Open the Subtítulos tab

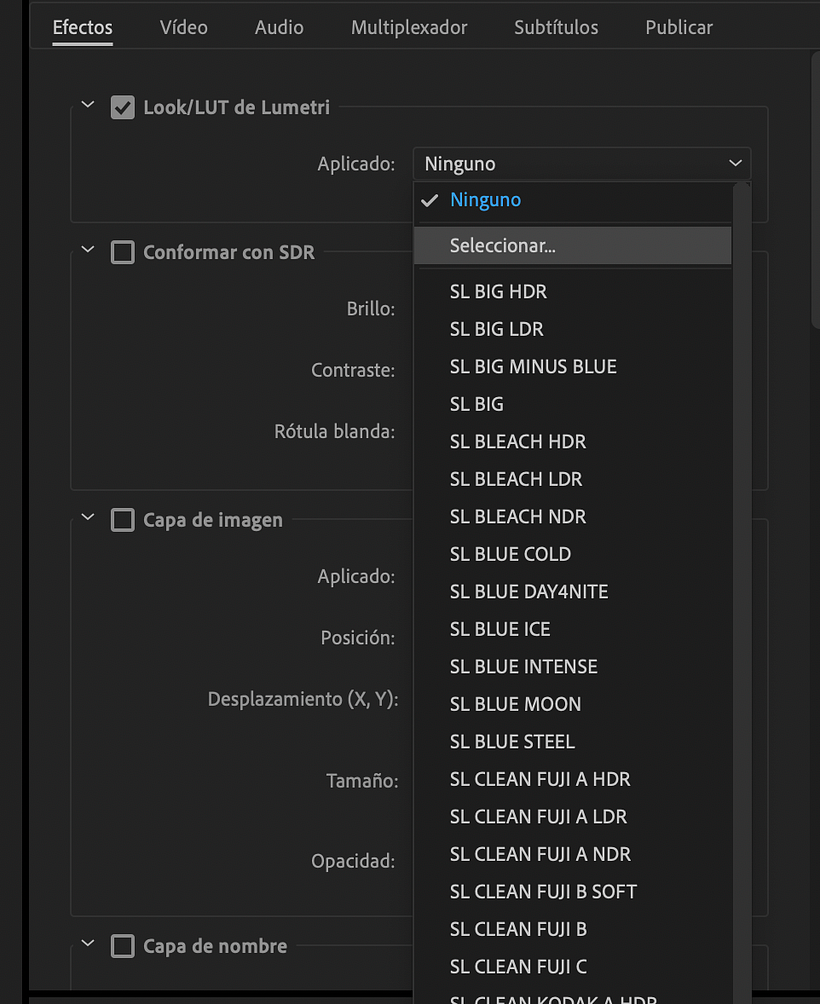tap(556, 28)
